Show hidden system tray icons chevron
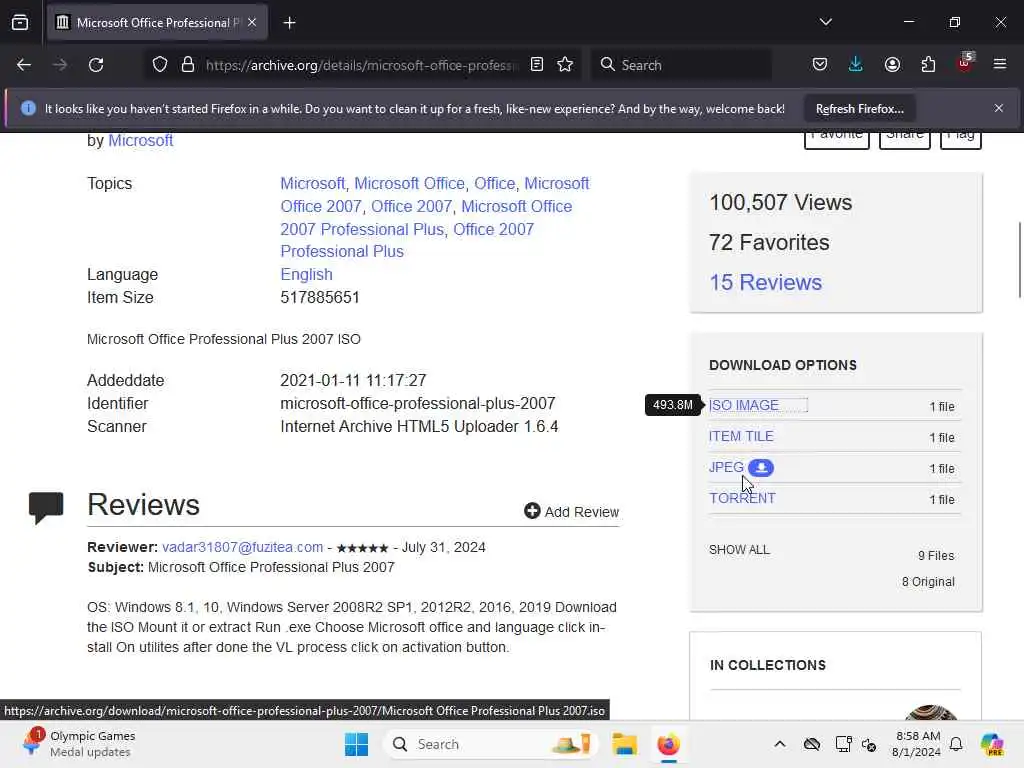The width and height of the screenshot is (1024, 768). pos(780,744)
